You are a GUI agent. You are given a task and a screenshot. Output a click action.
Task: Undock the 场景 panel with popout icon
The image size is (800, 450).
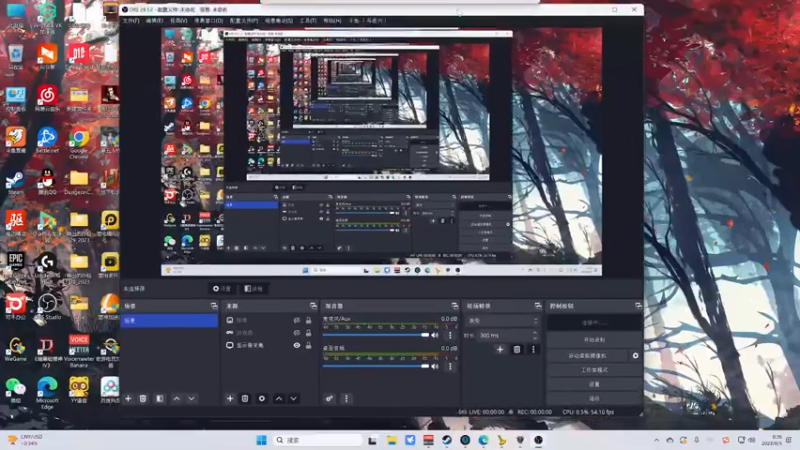tap(214, 306)
